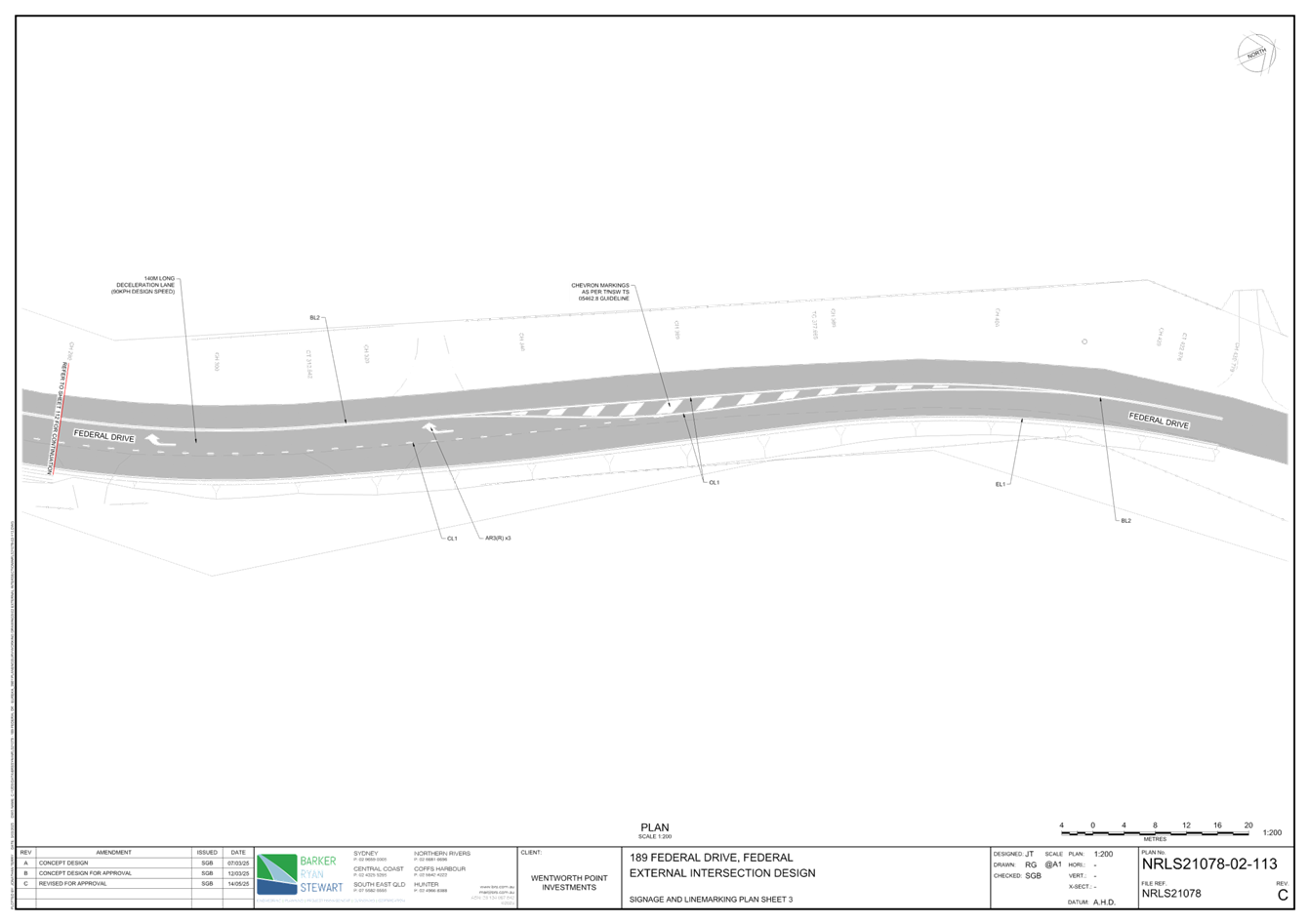Click the boxed annotation note above the median
Screen dimensions: 1309x924
[x=600, y=291]
